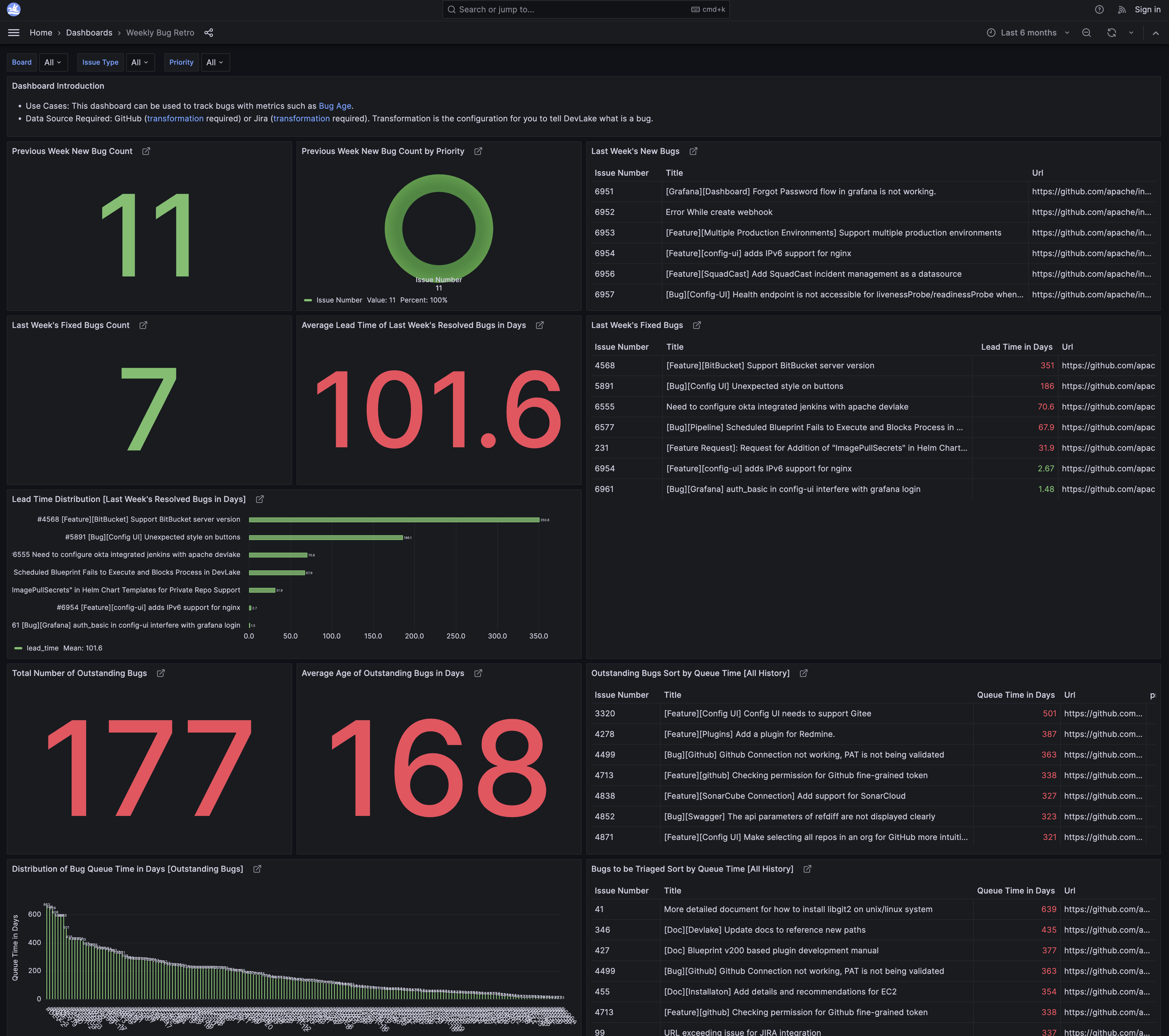Click the zoom out time range icon
The image size is (1169, 1036).
coord(1086,33)
